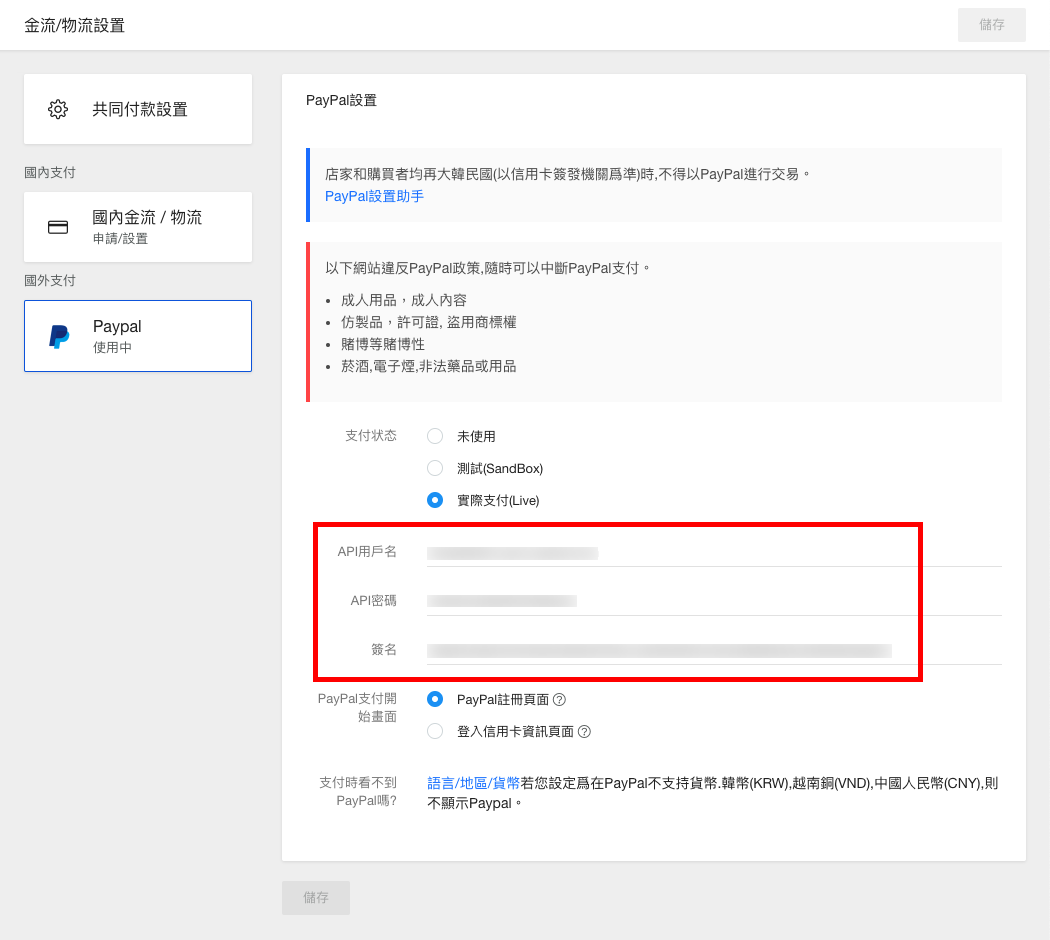Click the bottom 儲存 button
This screenshot has width=1050, height=940.
(316, 898)
